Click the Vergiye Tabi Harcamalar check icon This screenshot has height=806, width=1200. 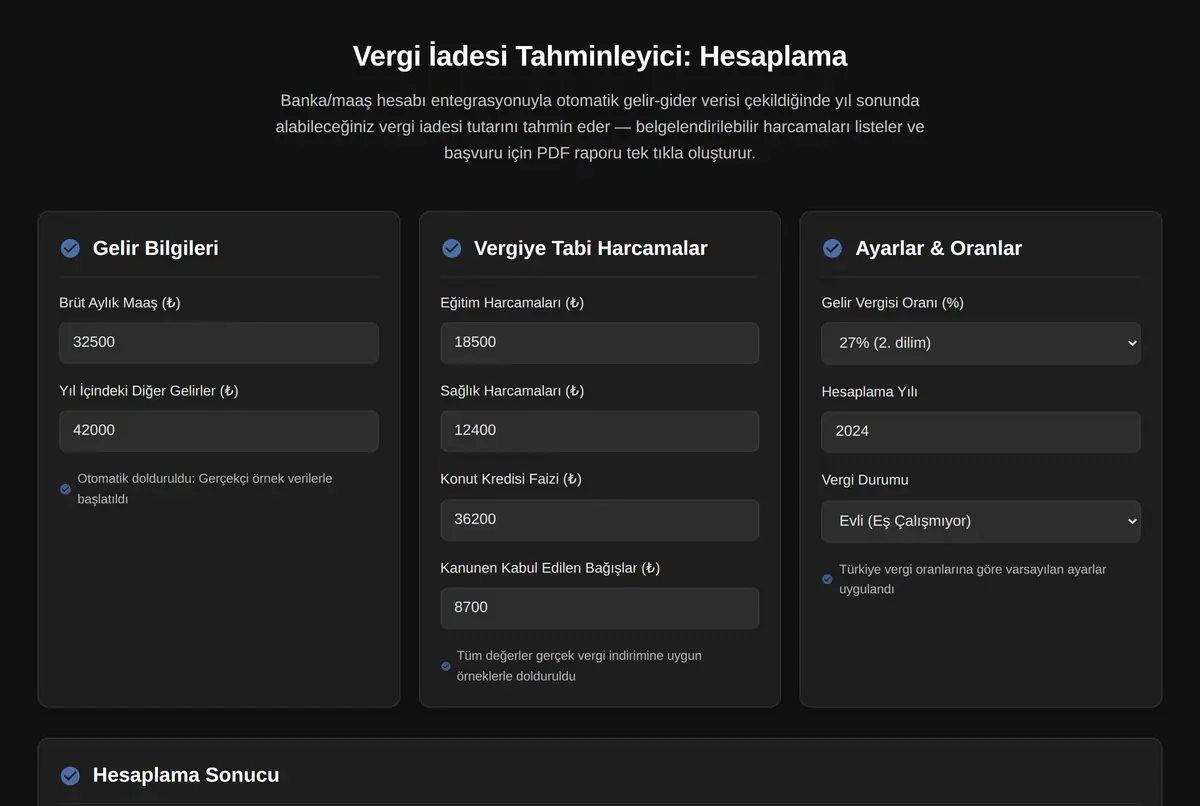click(x=452, y=248)
